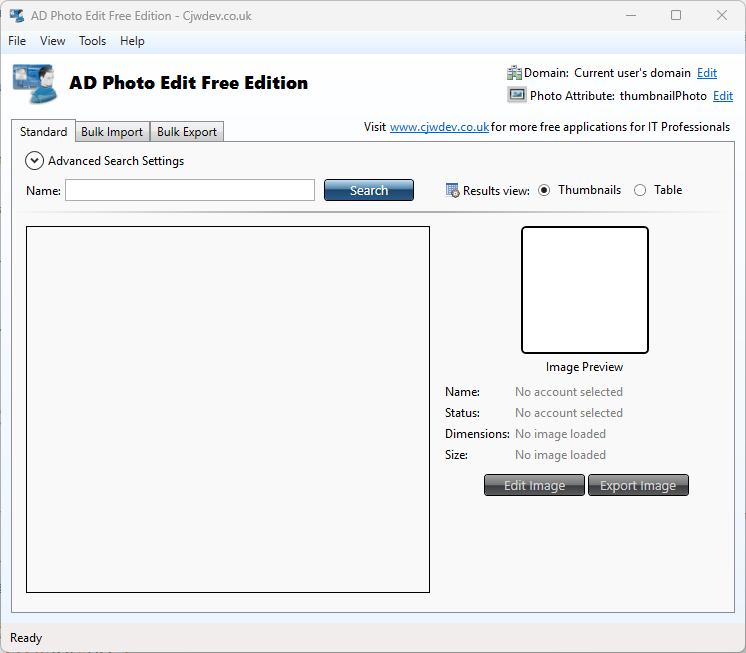Click the 'thumbnailPhoto' attribute value
The height and width of the screenshot is (653, 746).
[663, 96]
